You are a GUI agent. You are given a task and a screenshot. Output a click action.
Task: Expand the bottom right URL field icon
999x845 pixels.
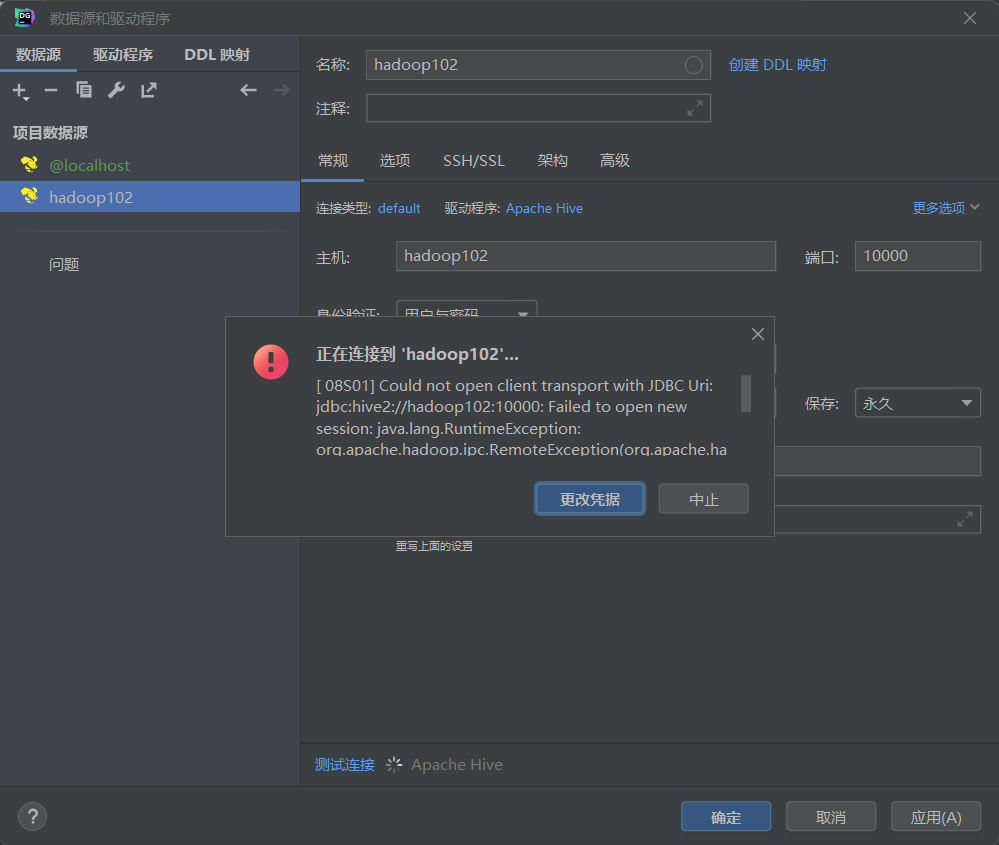click(965, 519)
